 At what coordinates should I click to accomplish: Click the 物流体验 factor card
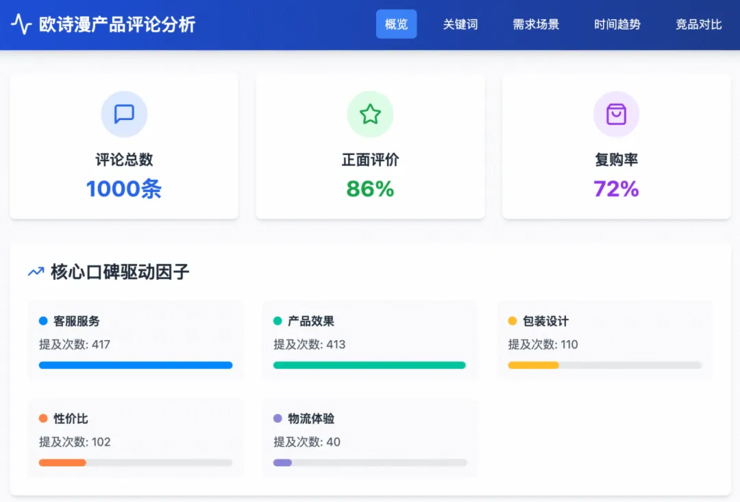370,438
